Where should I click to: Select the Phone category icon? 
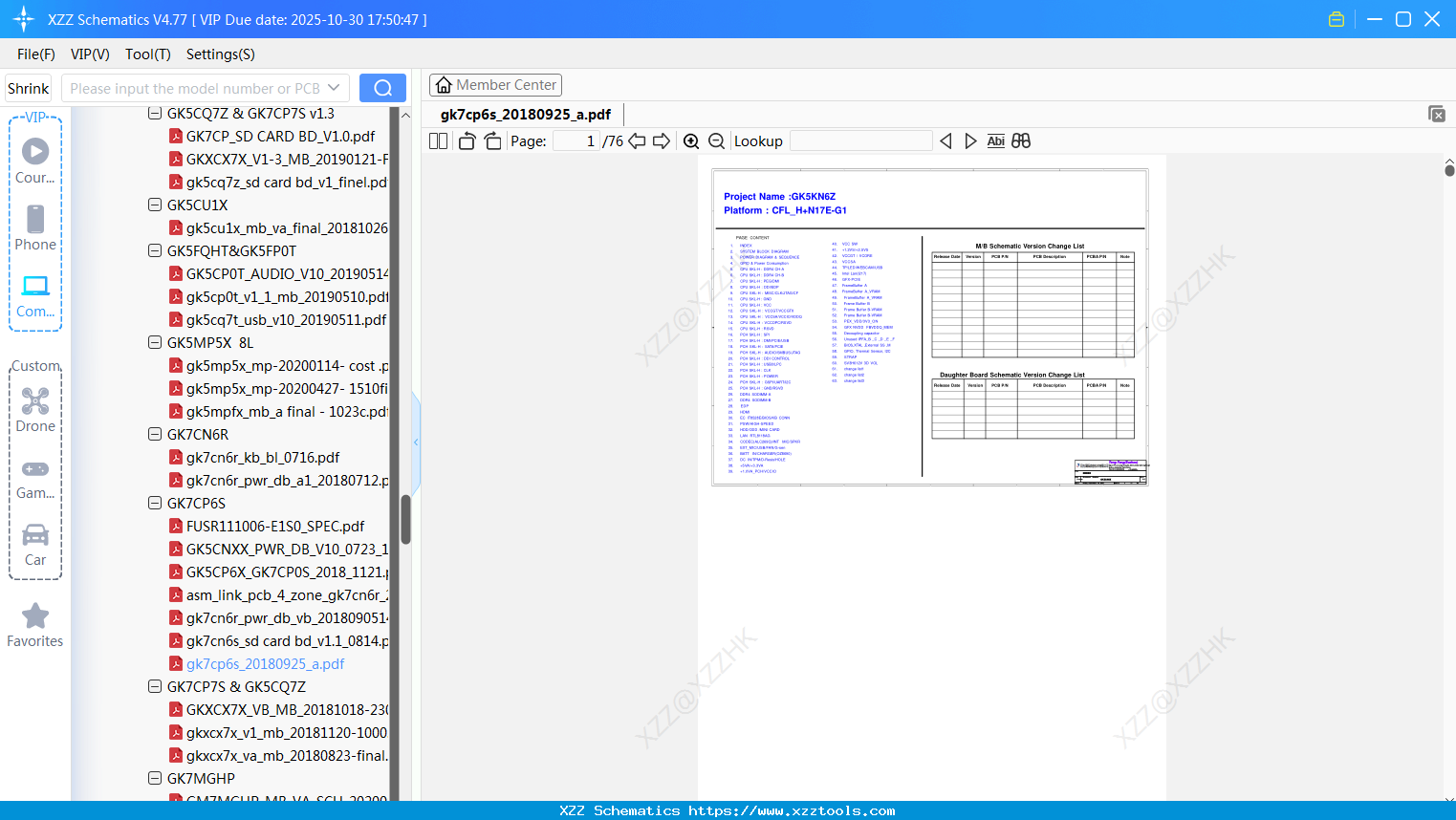click(x=35, y=219)
